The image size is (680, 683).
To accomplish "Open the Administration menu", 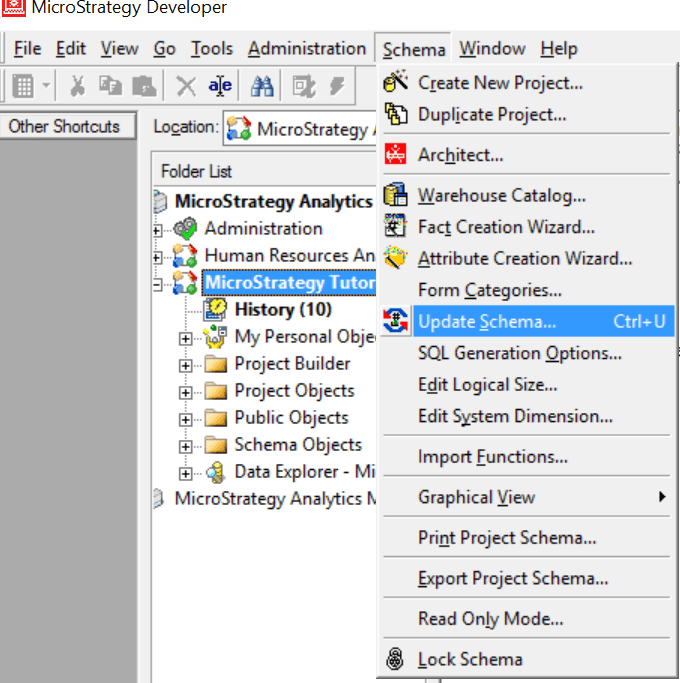I will click(x=307, y=49).
